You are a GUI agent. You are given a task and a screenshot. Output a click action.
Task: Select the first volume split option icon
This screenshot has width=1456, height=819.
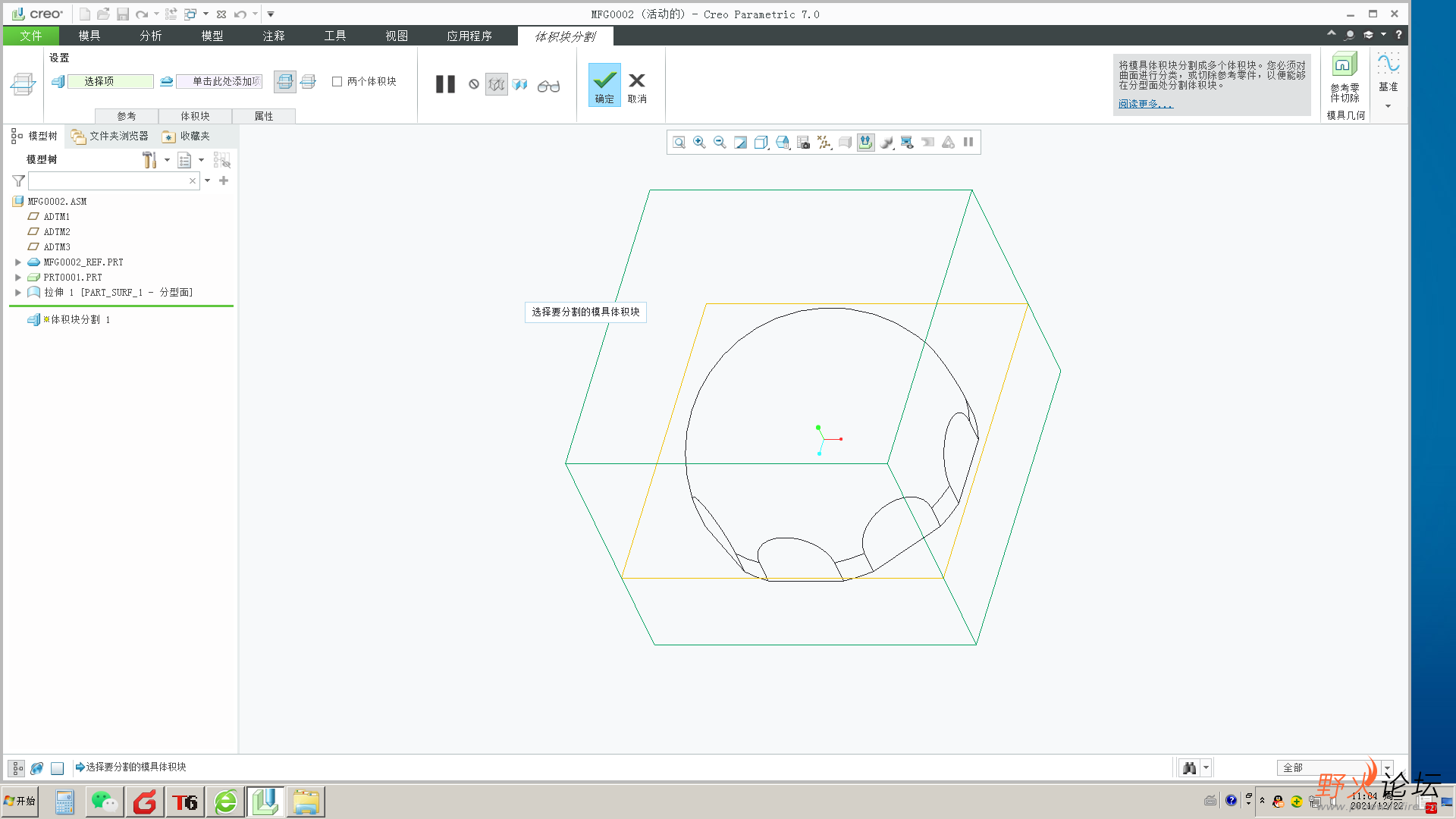click(x=285, y=81)
